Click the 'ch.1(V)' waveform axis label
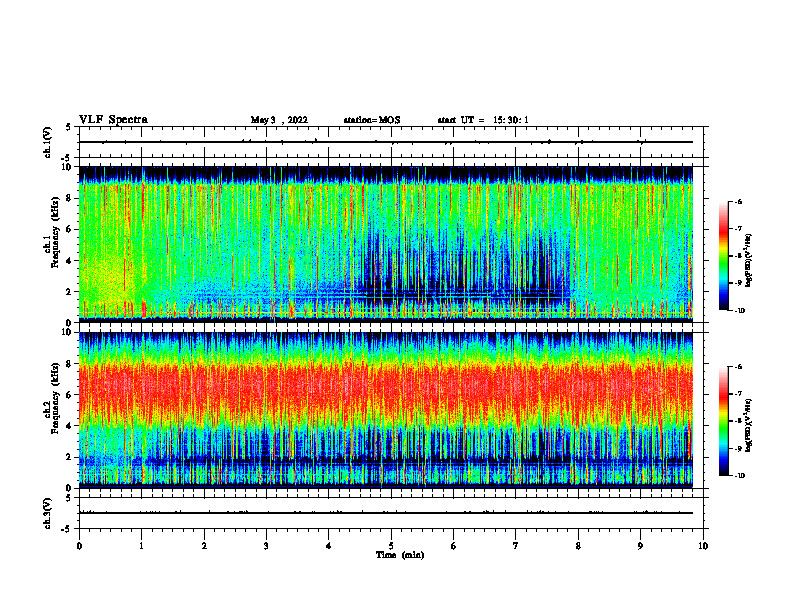 (x=47, y=142)
